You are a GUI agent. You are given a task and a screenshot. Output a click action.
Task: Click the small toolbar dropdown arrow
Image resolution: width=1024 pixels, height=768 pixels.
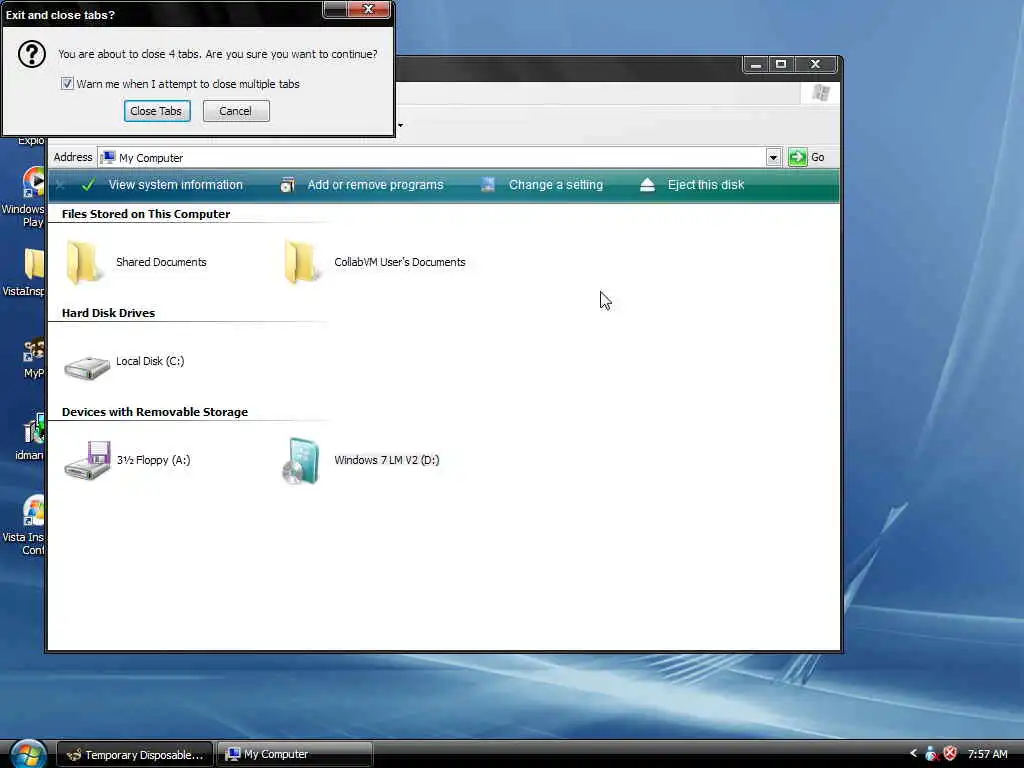400,125
